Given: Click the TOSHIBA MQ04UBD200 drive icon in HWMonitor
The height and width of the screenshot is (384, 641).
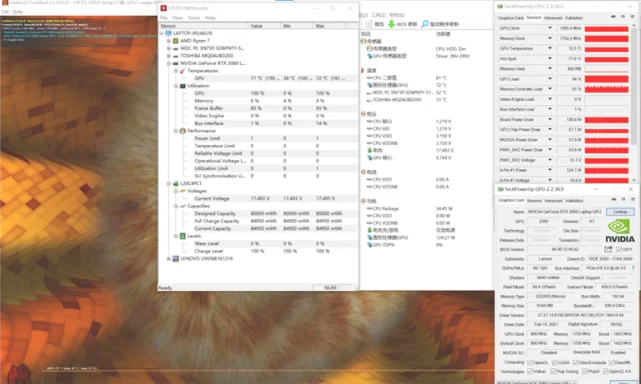Looking at the screenshot, I should click(176, 56).
